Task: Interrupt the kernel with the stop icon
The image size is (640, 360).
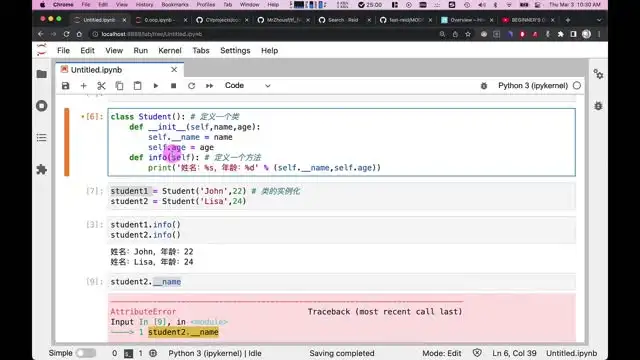Action: pyautogui.click(x=173, y=86)
